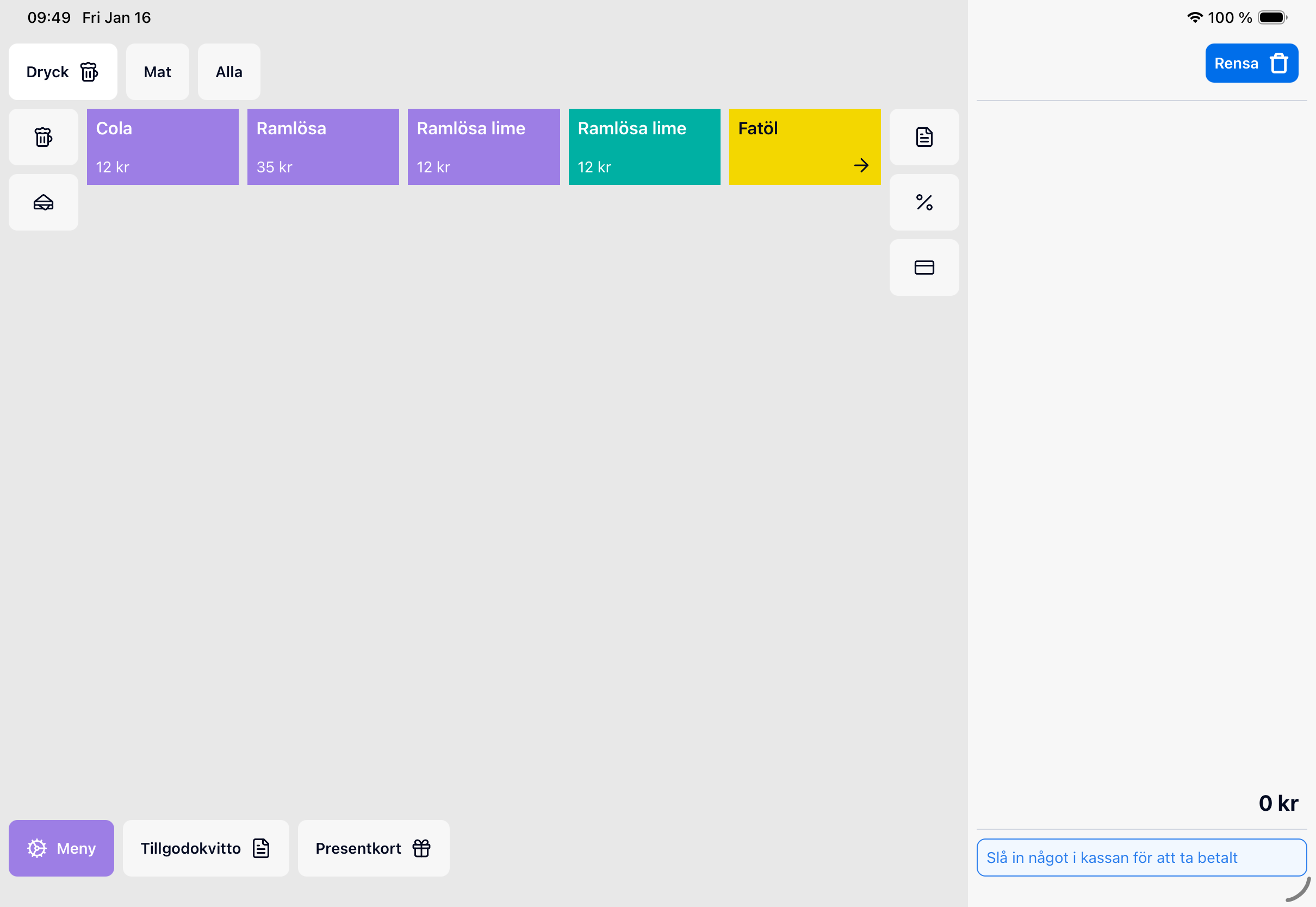The height and width of the screenshot is (907, 1316).
Task: Apply discount with the percent icon
Action: pos(924,202)
